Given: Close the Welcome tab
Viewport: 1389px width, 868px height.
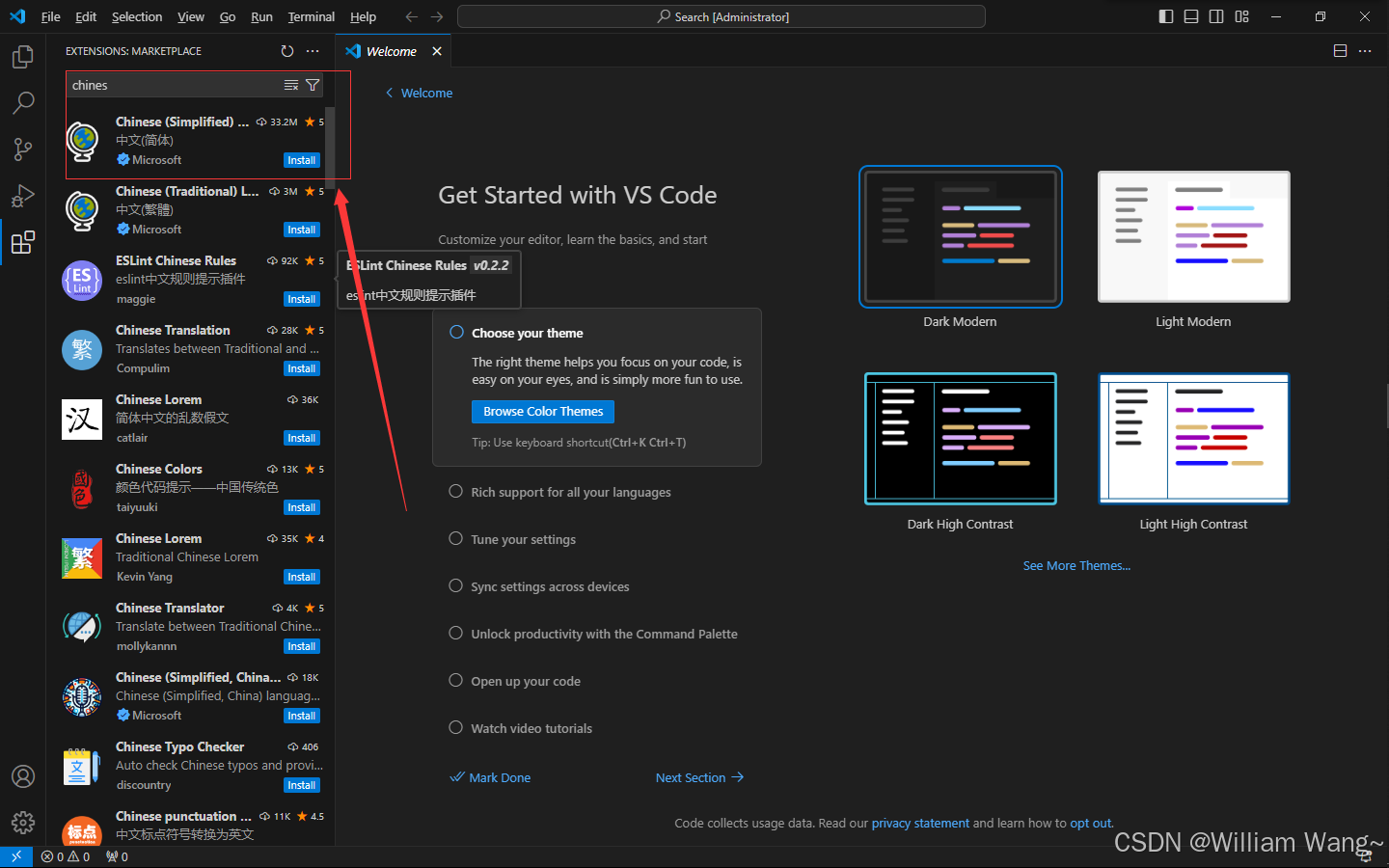Looking at the screenshot, I should point(437,51).
